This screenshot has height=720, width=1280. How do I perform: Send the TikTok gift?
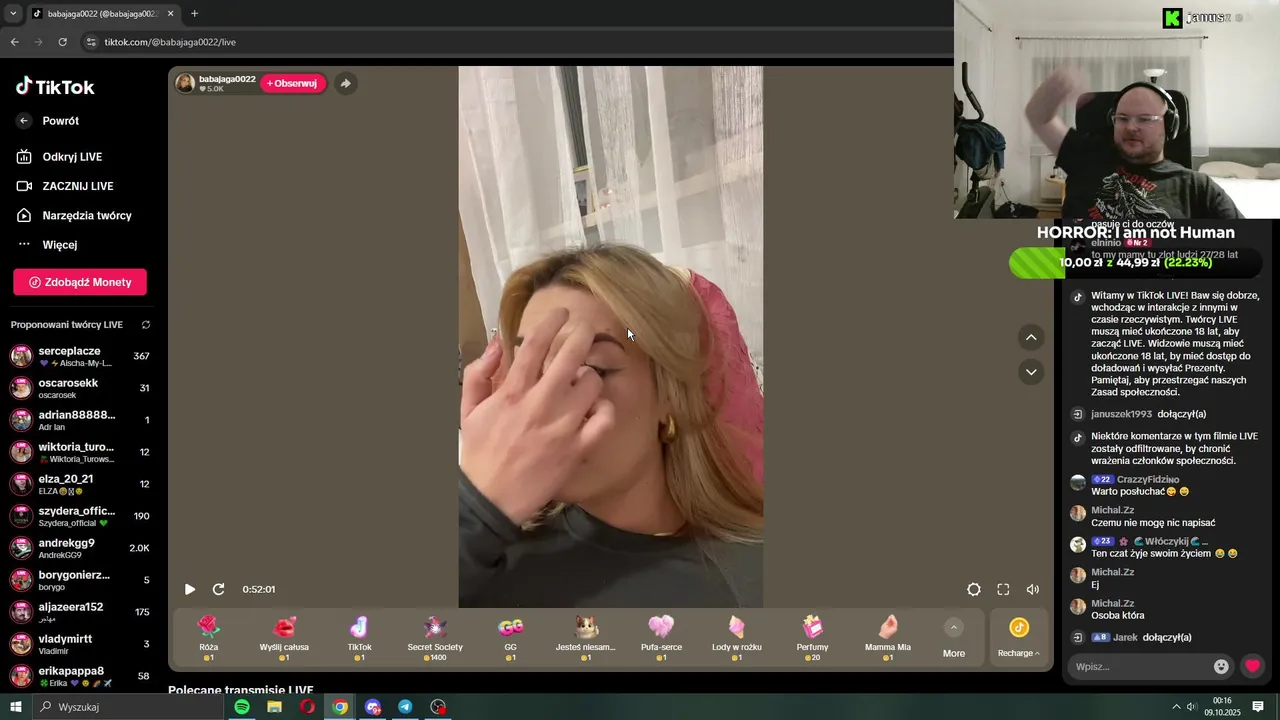(x=359, y=637)
